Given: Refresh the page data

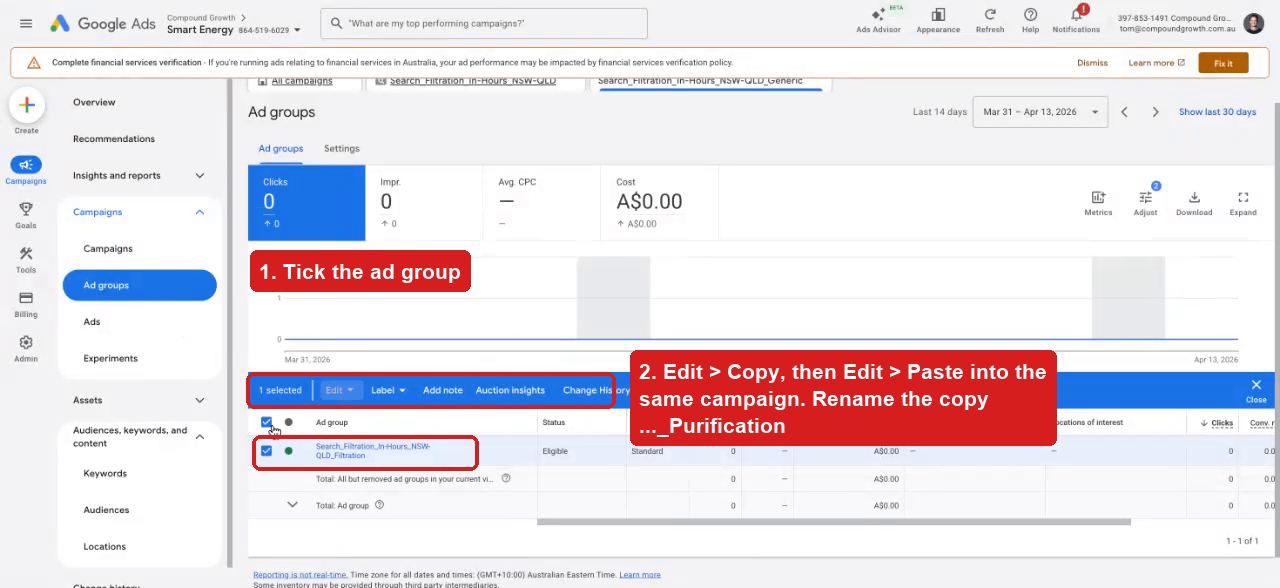Looking at the screenshot, I should coord(990,20).
